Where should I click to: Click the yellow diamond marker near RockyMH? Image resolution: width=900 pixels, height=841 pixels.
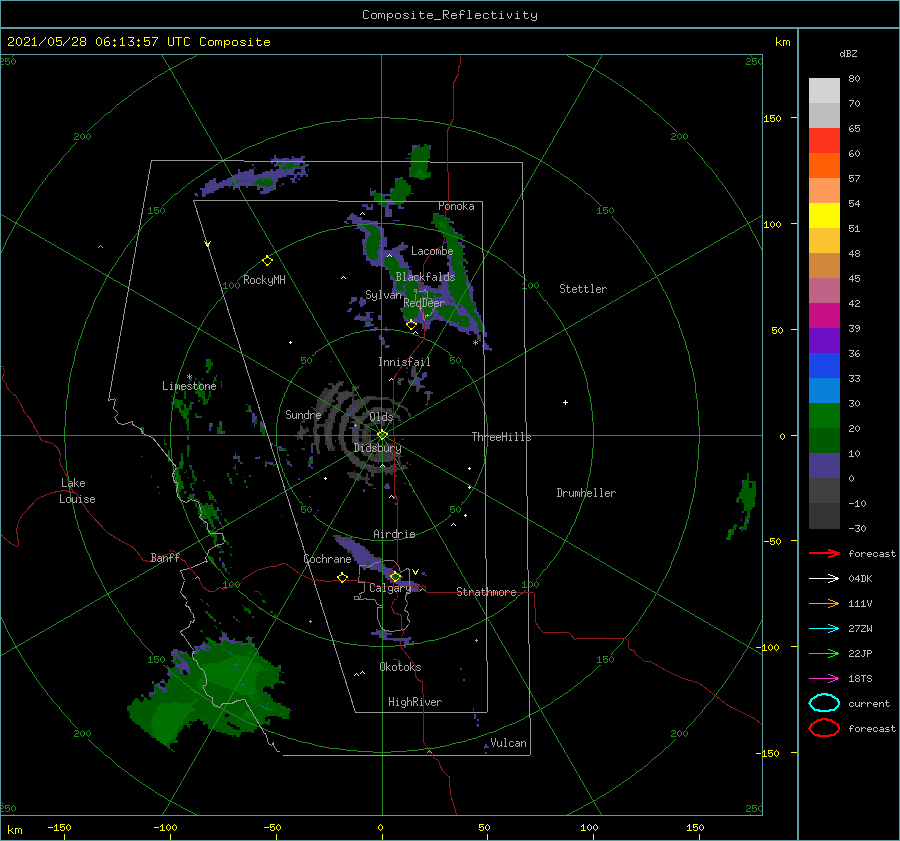click(267, 260)
